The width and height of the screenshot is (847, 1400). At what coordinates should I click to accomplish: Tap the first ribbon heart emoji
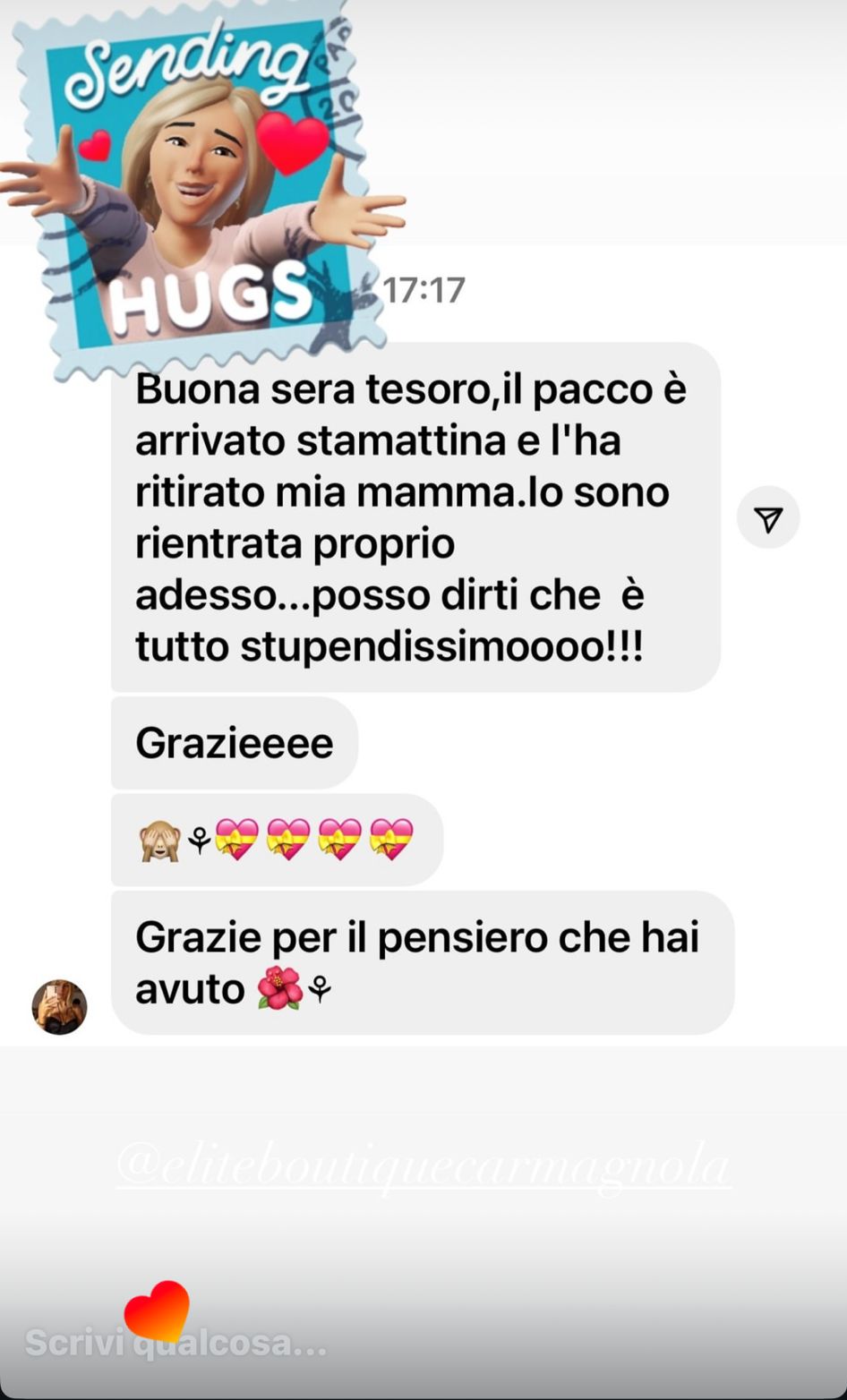237,840
